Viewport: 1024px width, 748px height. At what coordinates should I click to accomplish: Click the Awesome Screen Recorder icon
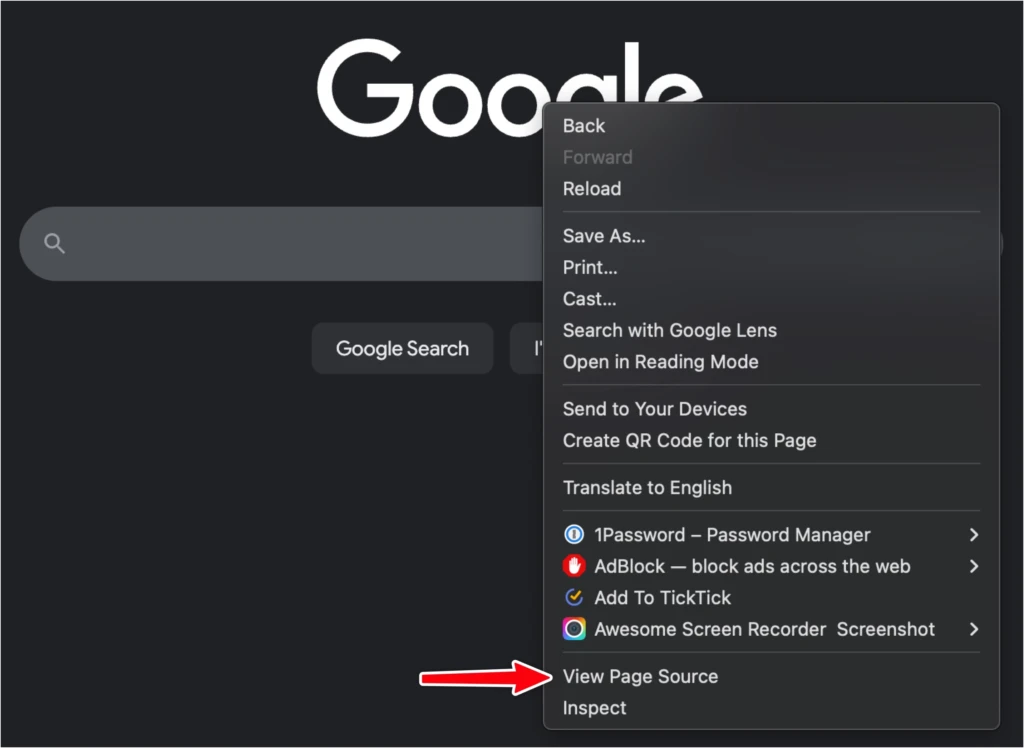click(x=573, y=629)
